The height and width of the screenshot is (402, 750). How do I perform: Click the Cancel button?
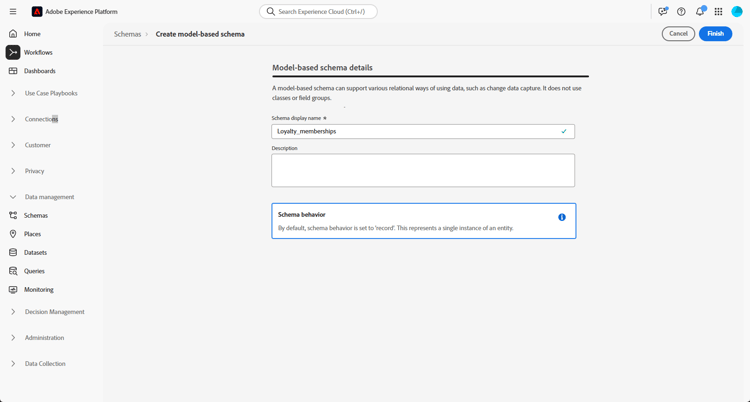[678, 34]
